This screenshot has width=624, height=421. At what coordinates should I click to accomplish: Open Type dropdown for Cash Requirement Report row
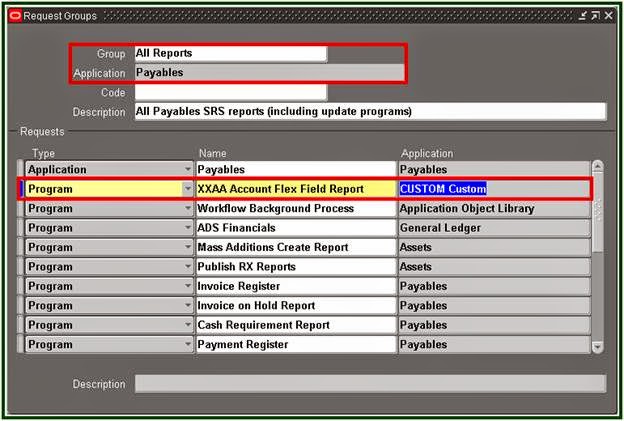[188, 325]
